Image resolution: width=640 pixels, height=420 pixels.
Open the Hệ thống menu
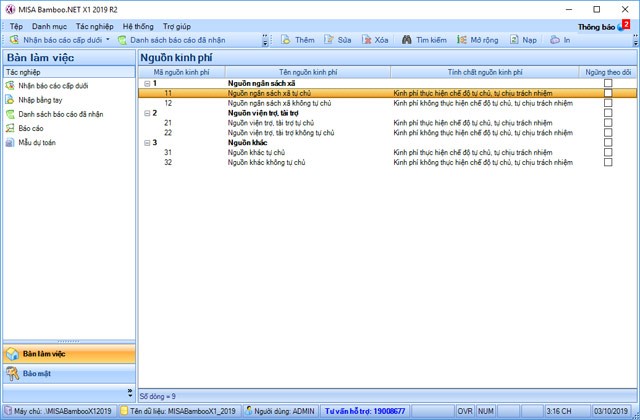pos(137,25)
